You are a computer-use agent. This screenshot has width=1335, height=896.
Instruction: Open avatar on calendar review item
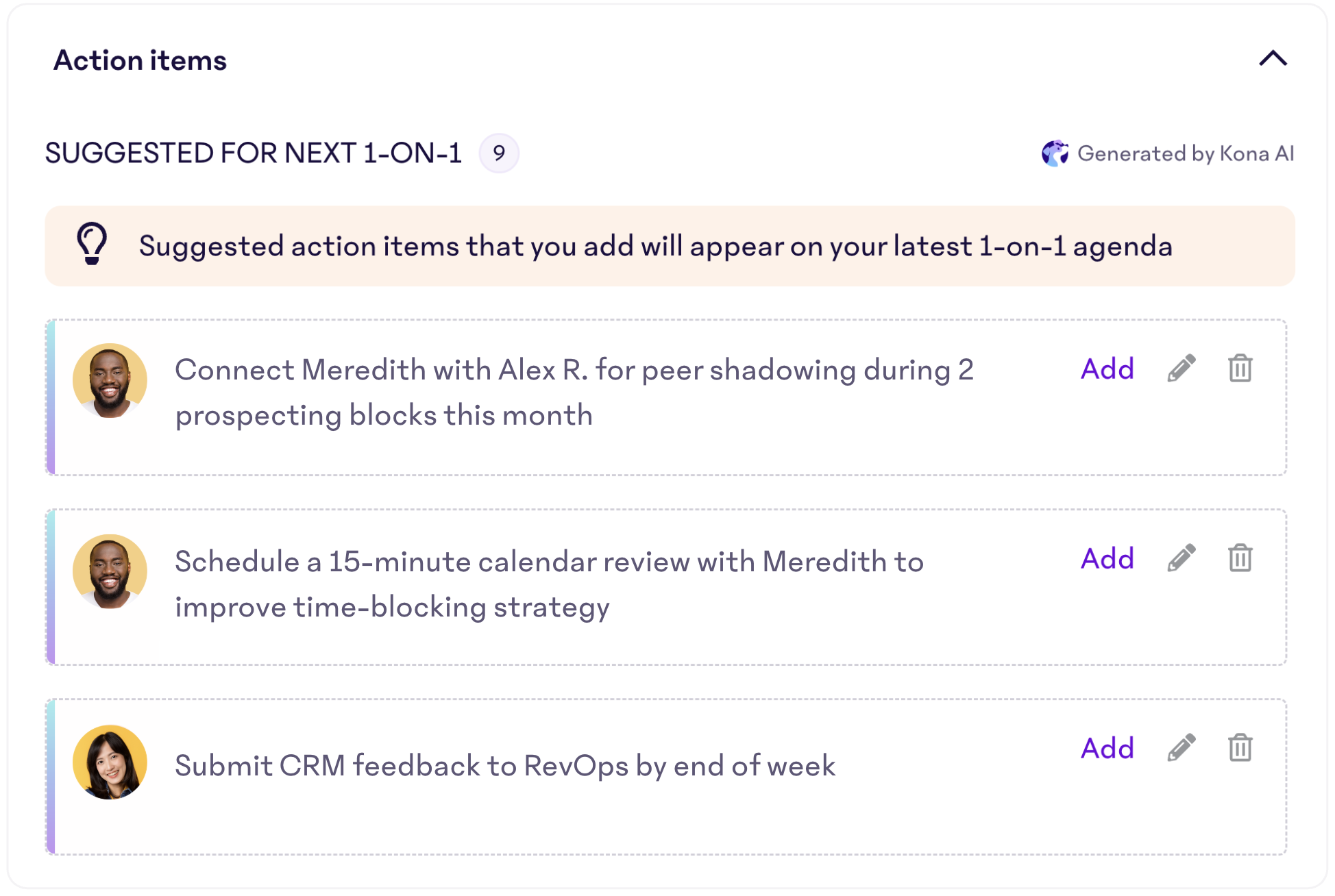[110, 571]
